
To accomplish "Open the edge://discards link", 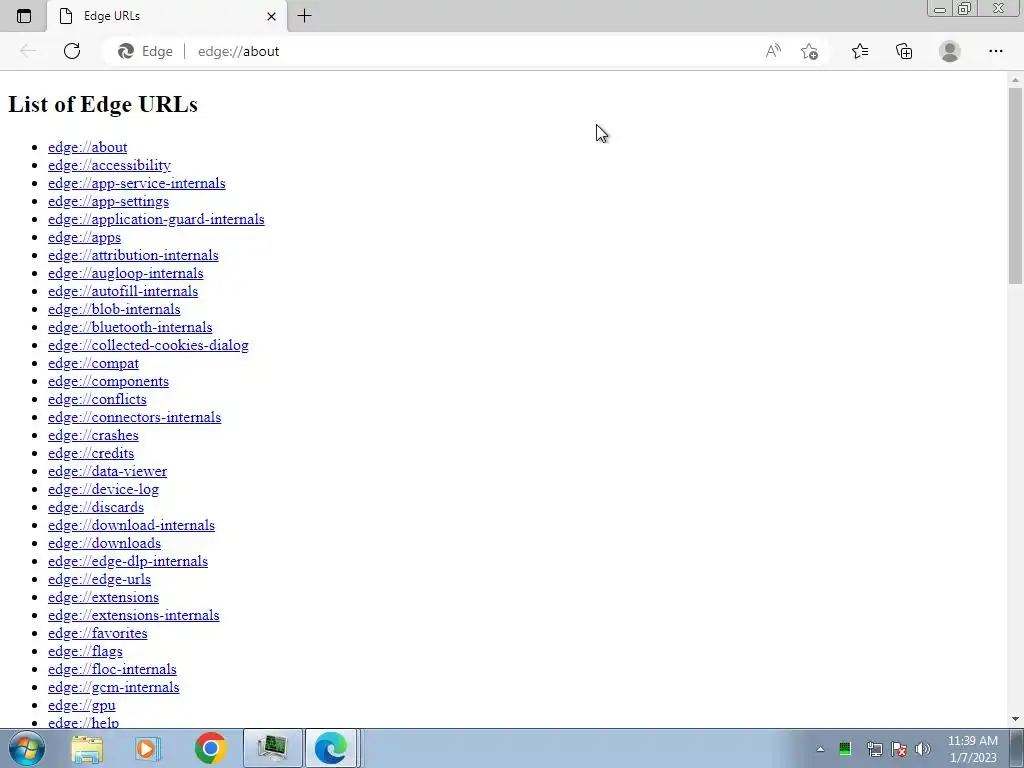I will coord(96,507).
